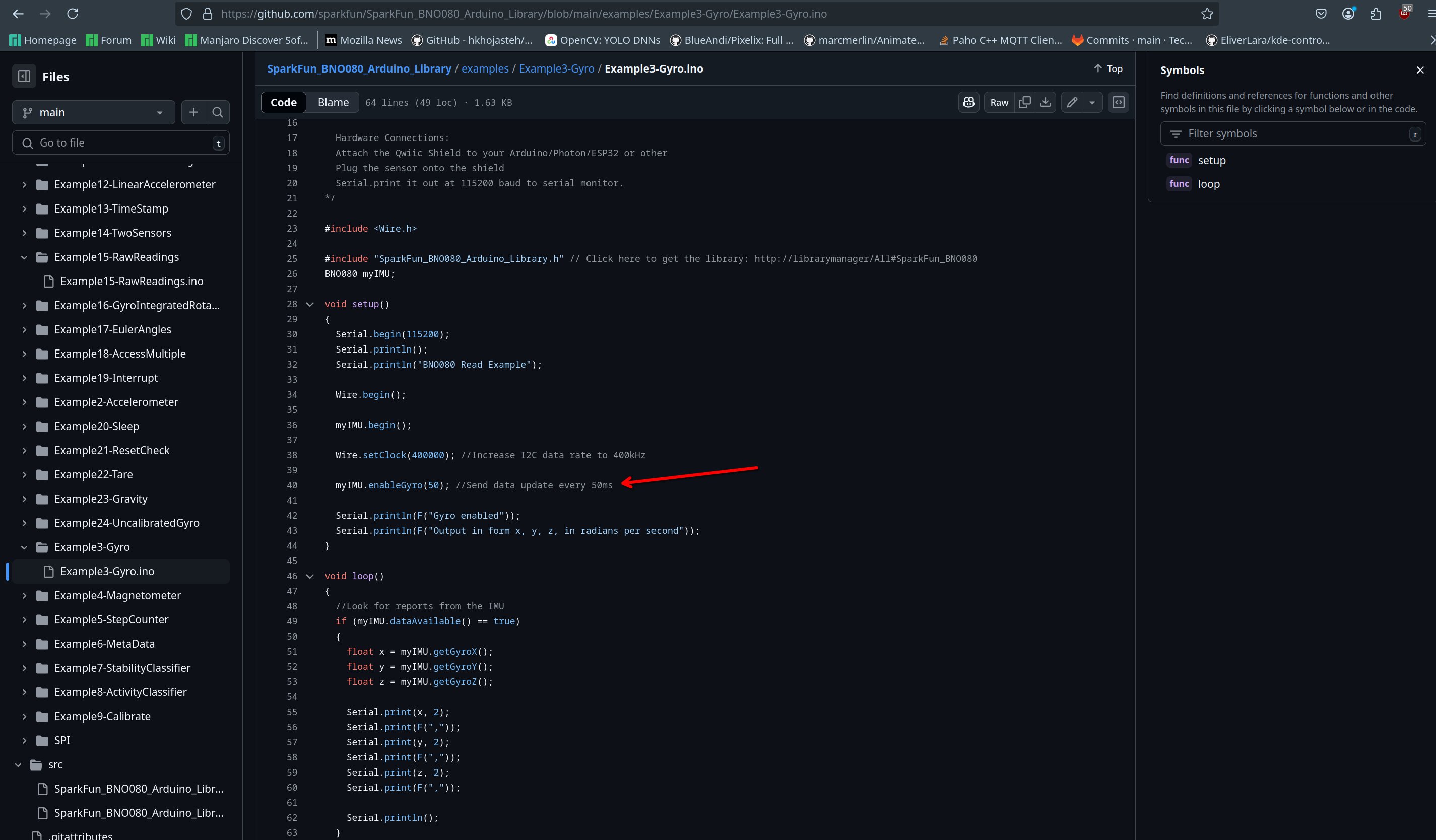This screenshot has height=840, width=1436.
Task: Open Wiki bookmark
Action: pos(158,40)
